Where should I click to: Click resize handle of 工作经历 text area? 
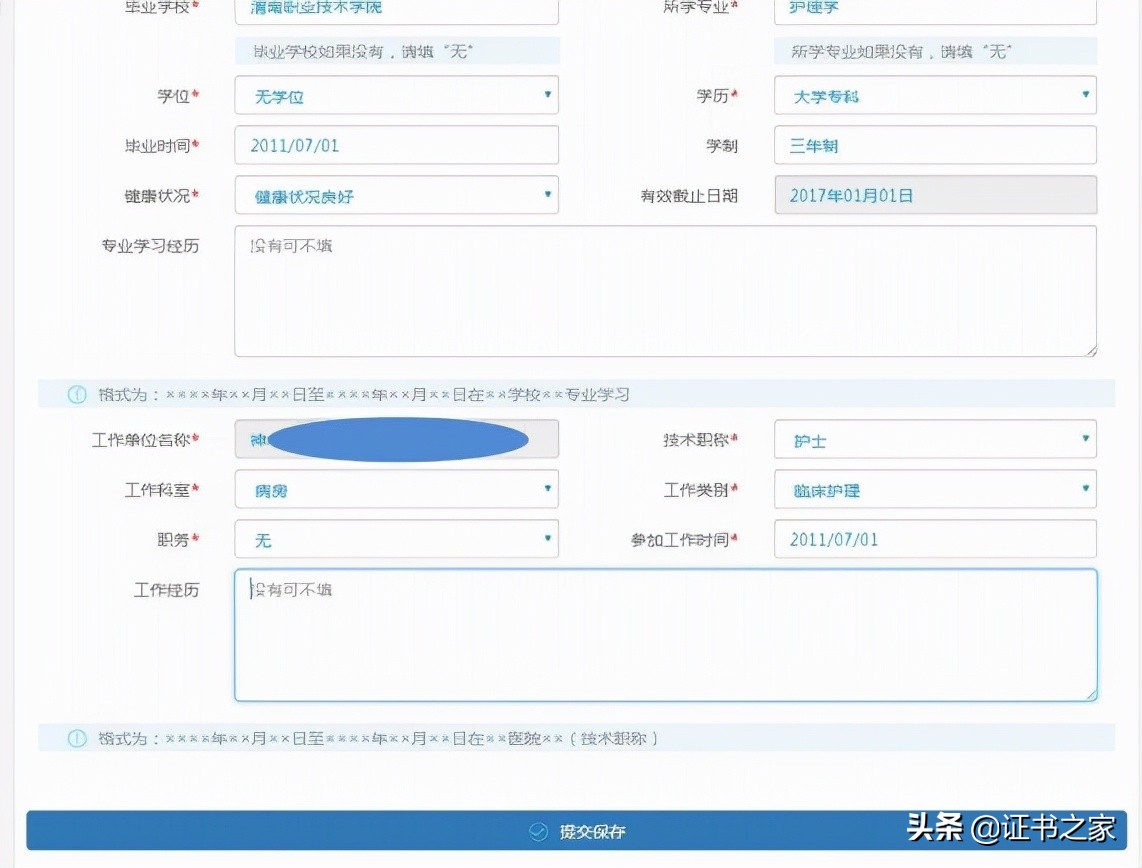[x=1091, y=695]
